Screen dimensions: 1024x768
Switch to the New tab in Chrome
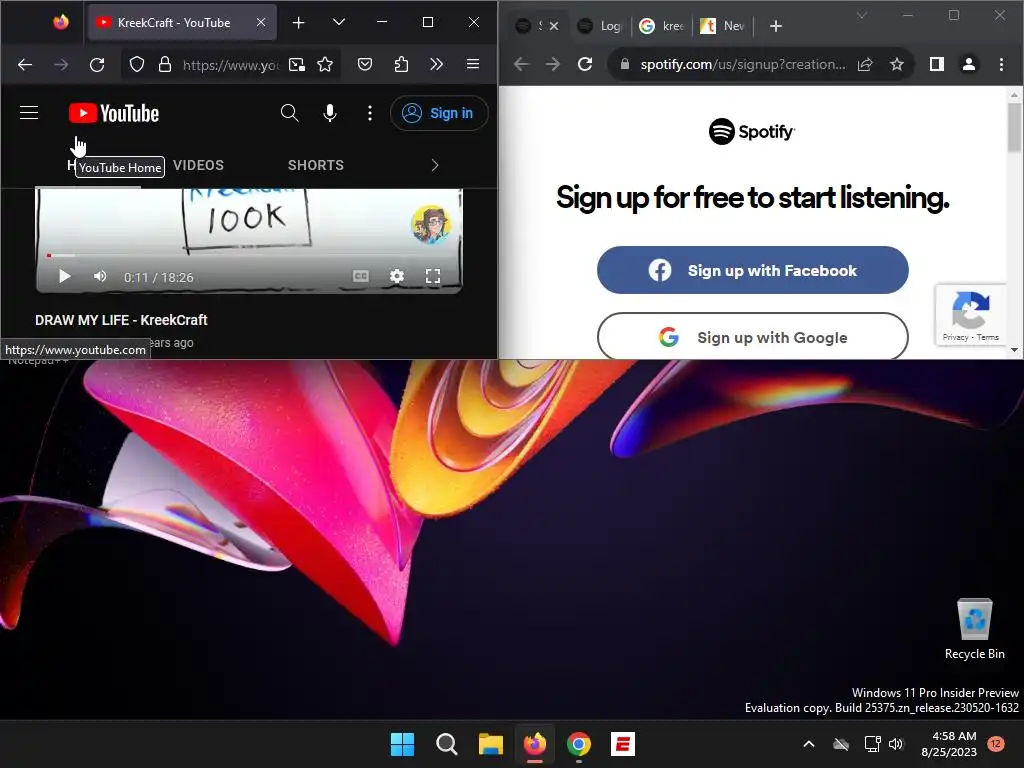coord(723,26)
